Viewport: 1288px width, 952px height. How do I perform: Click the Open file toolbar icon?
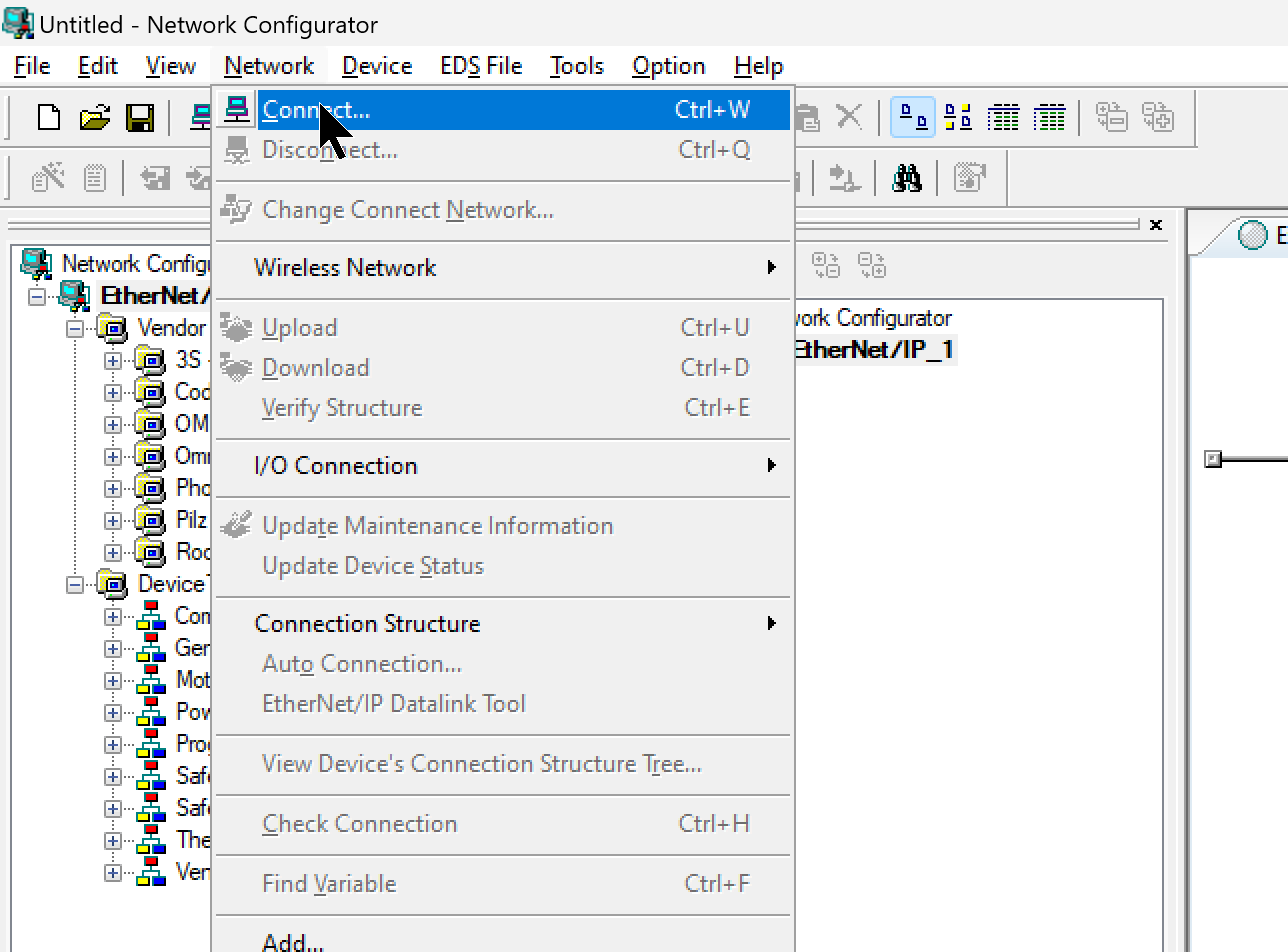(94, 118)
